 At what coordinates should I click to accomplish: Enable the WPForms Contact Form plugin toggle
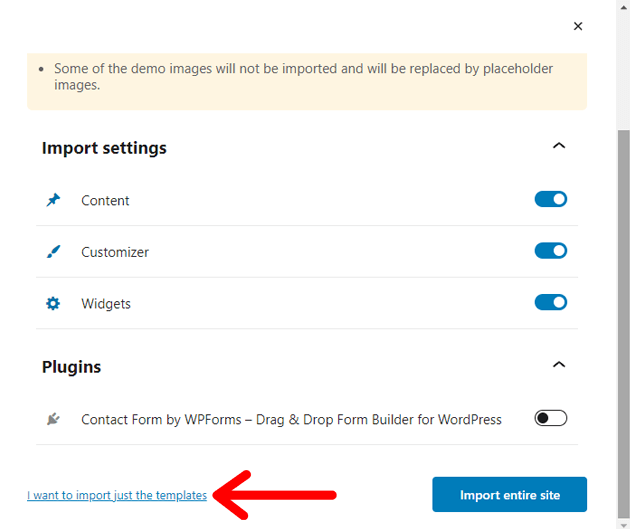tap(551, 418)
